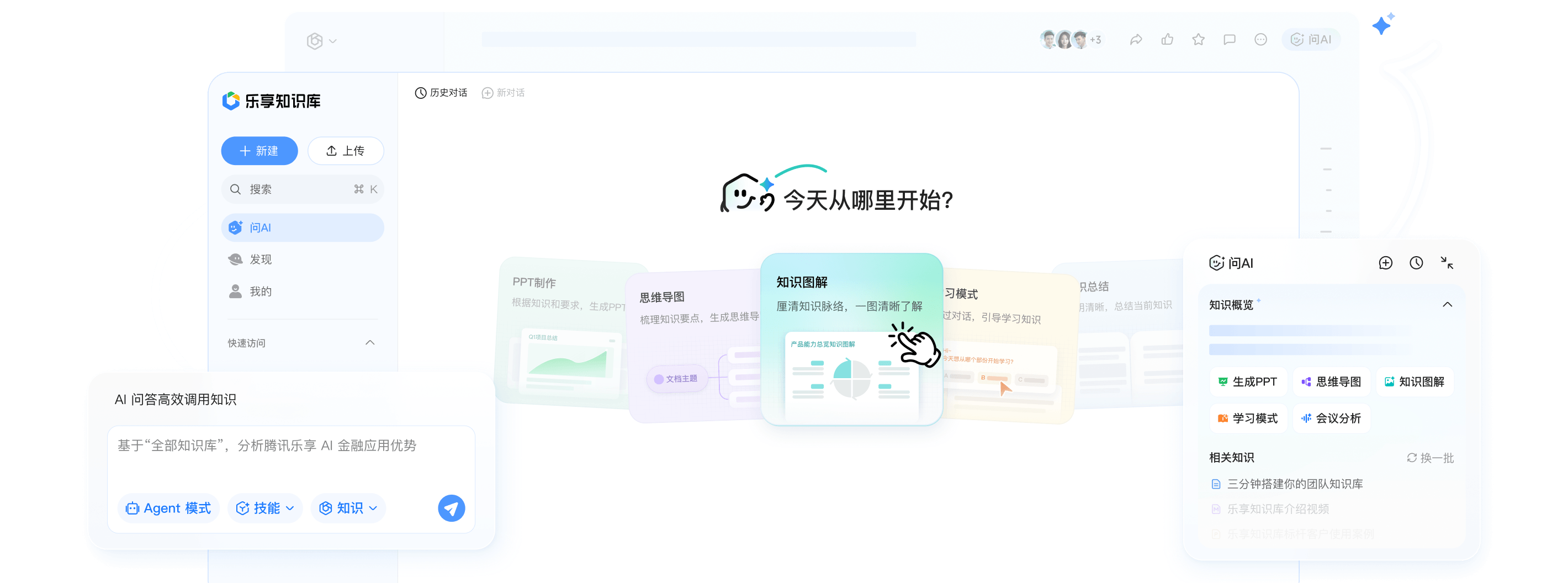The width and height of the screenshot is (1568, 583).
Task: Click the 新建 button
Action: (259, 151)
